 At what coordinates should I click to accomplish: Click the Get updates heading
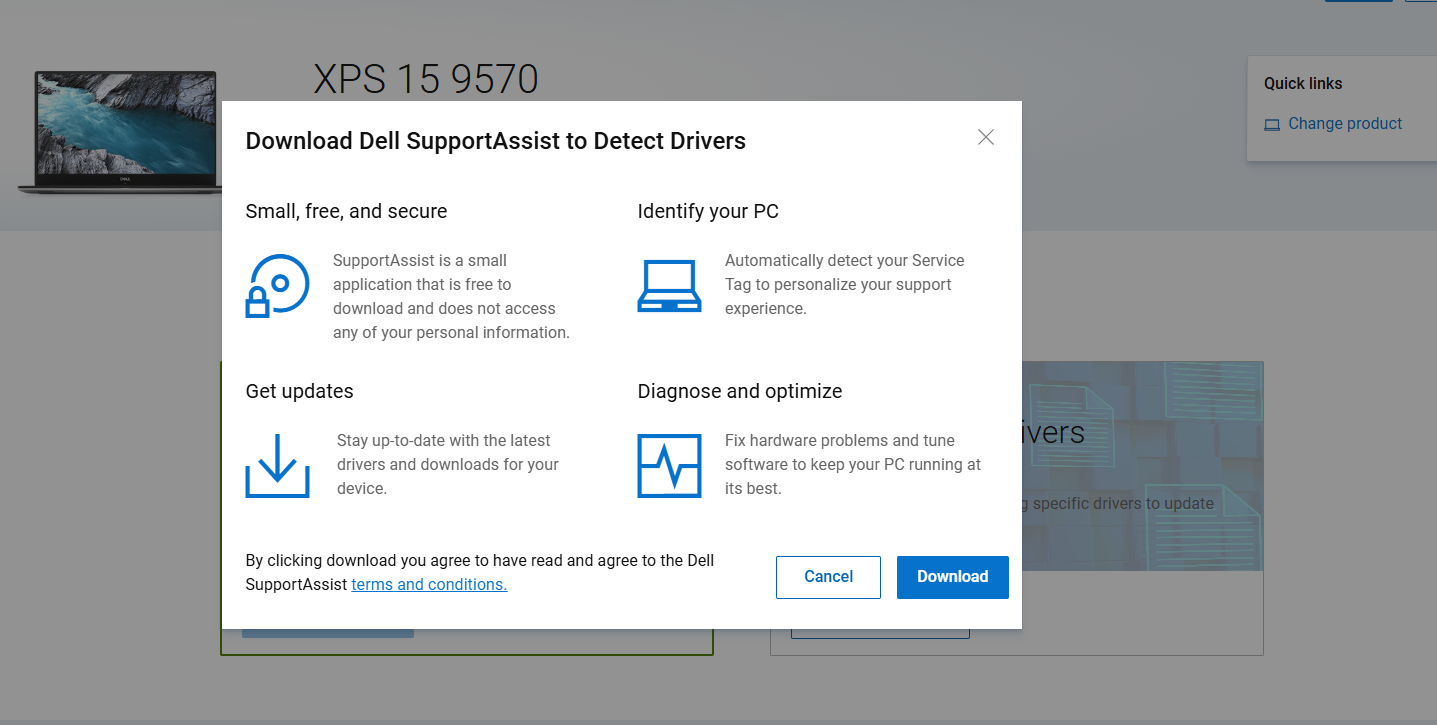tap(299, 391)
